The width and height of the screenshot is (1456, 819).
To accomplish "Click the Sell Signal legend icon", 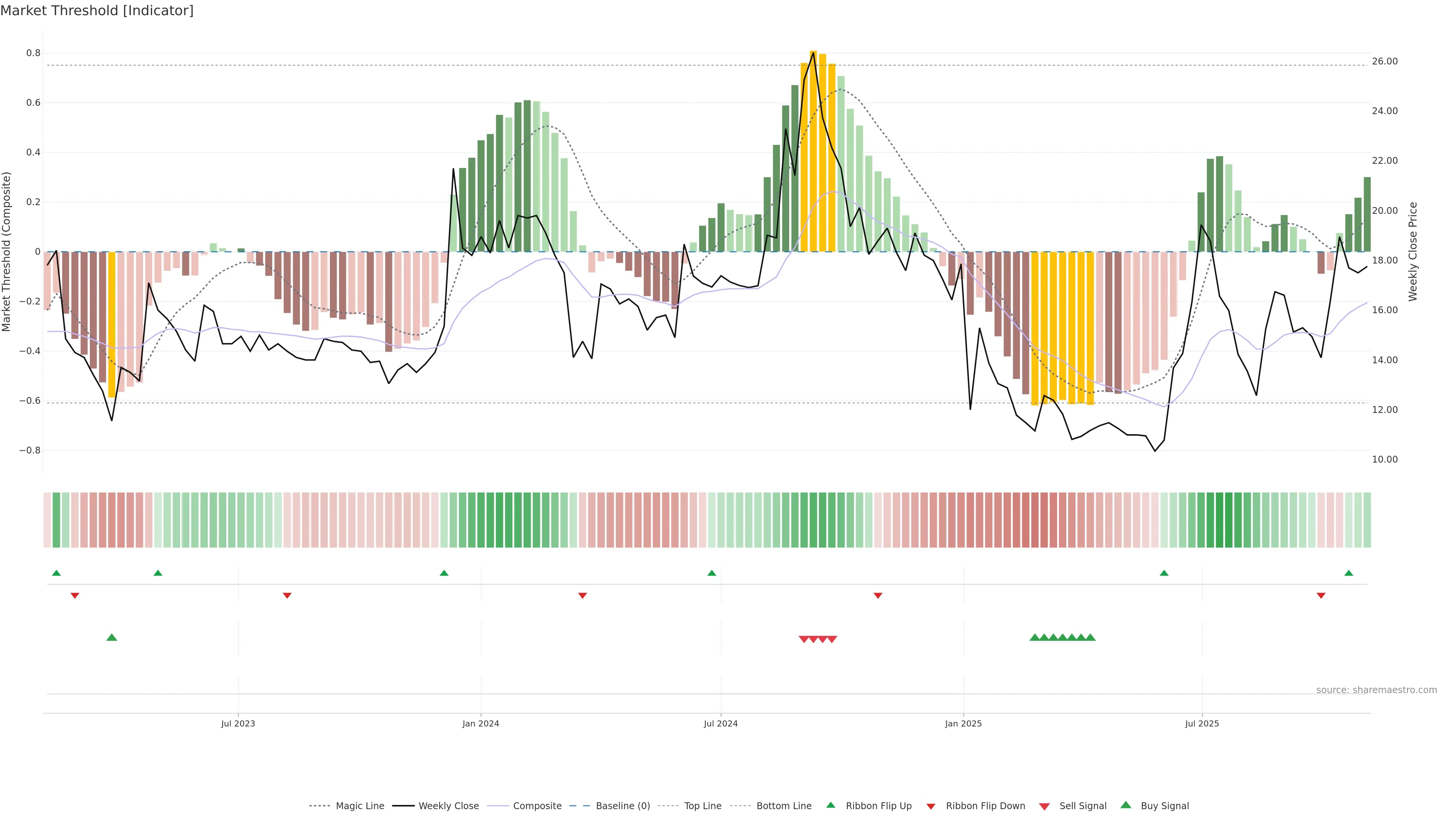I will point(1045,806).
